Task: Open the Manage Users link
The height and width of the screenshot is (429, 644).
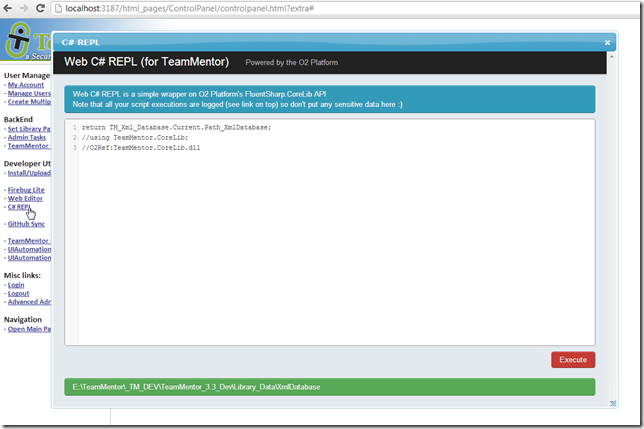Action: point(29,93)
